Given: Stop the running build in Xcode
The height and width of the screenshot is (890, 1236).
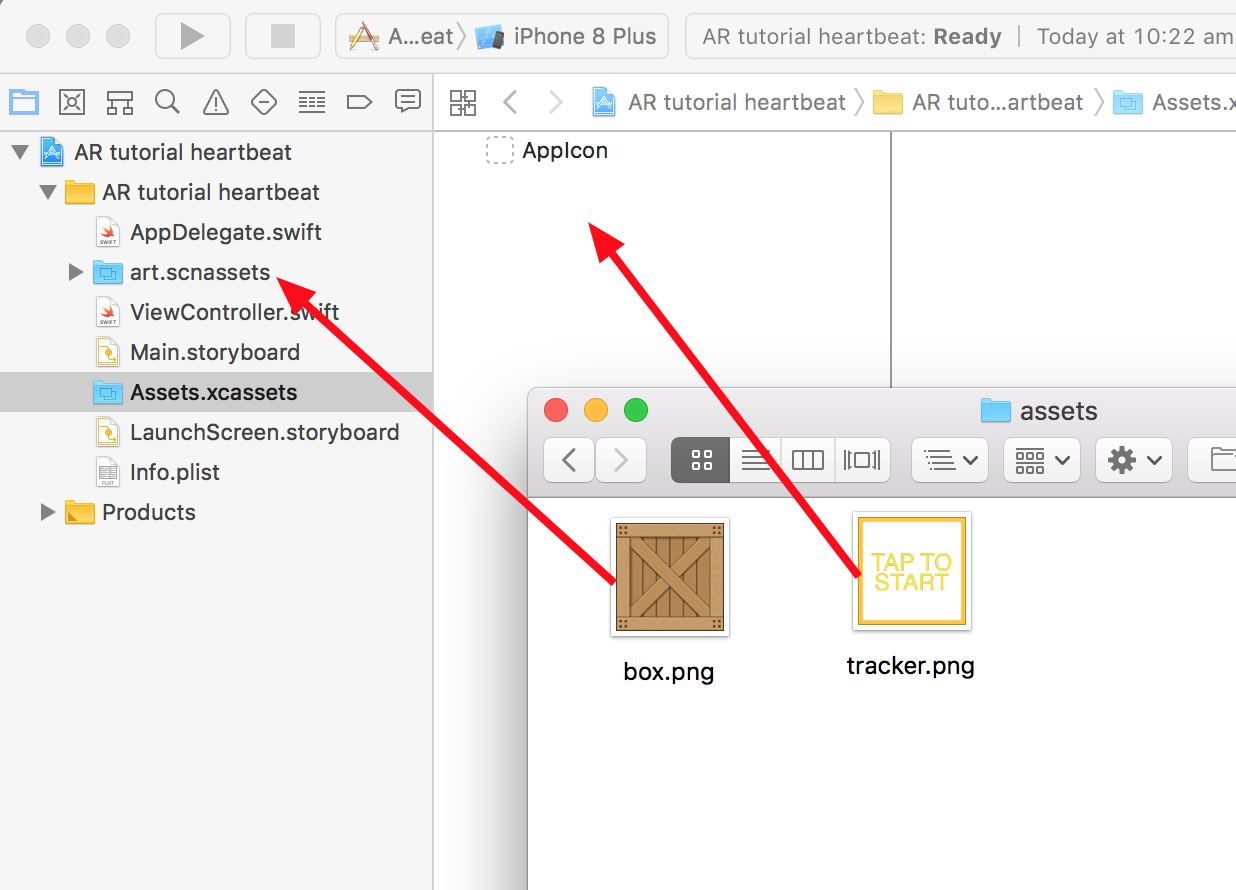Looking at the screenshot, I should [283, 36].
